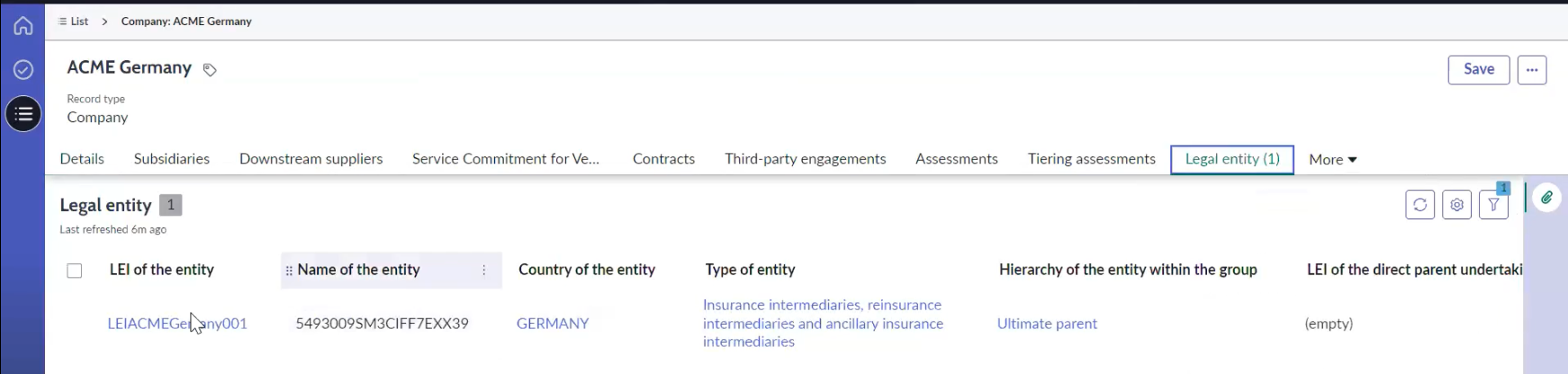Open Name of the entity column options
Screen dimensions: 1568x374
(x=483, y=270)
